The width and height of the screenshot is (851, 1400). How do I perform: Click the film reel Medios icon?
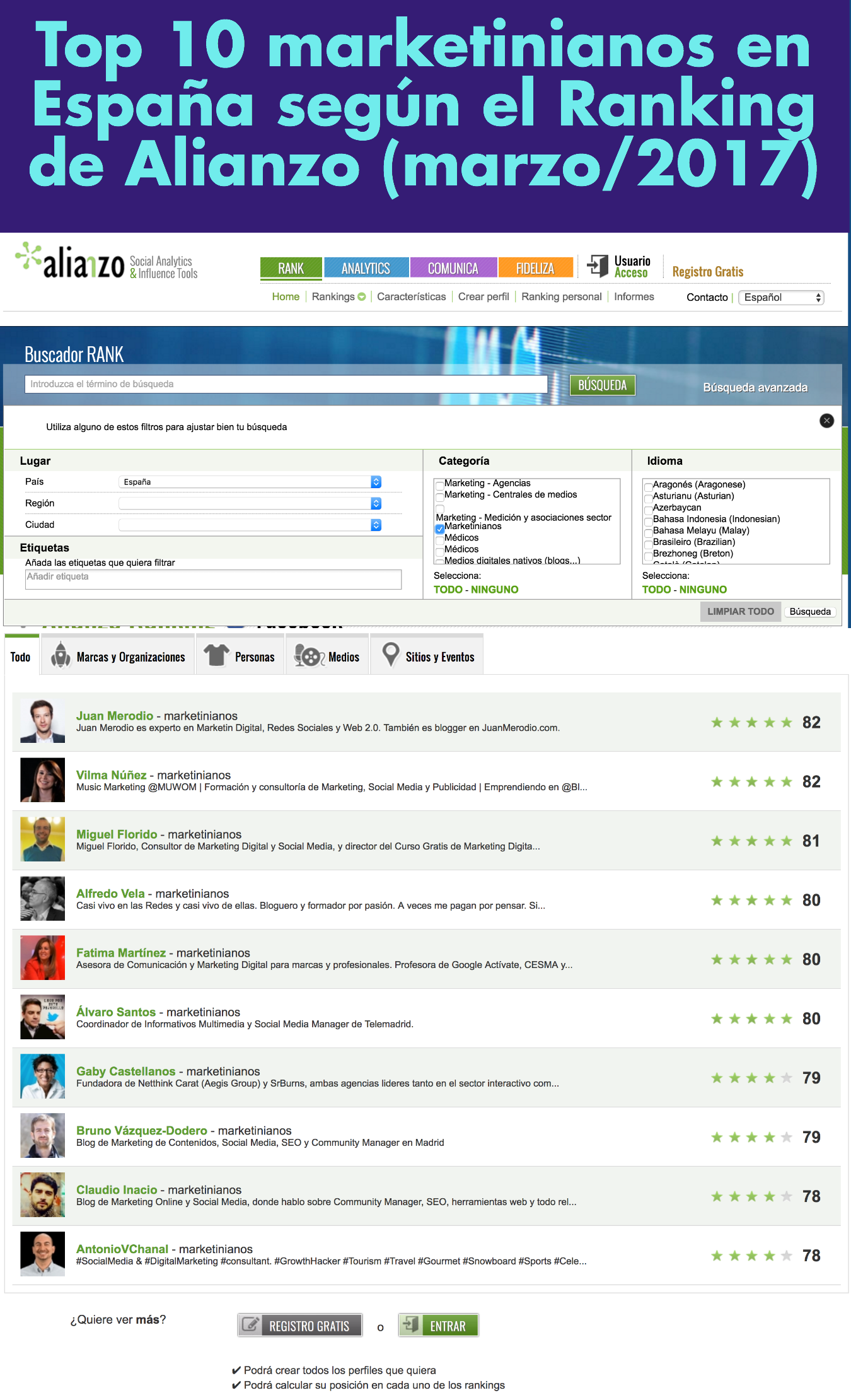click(309, 656)
